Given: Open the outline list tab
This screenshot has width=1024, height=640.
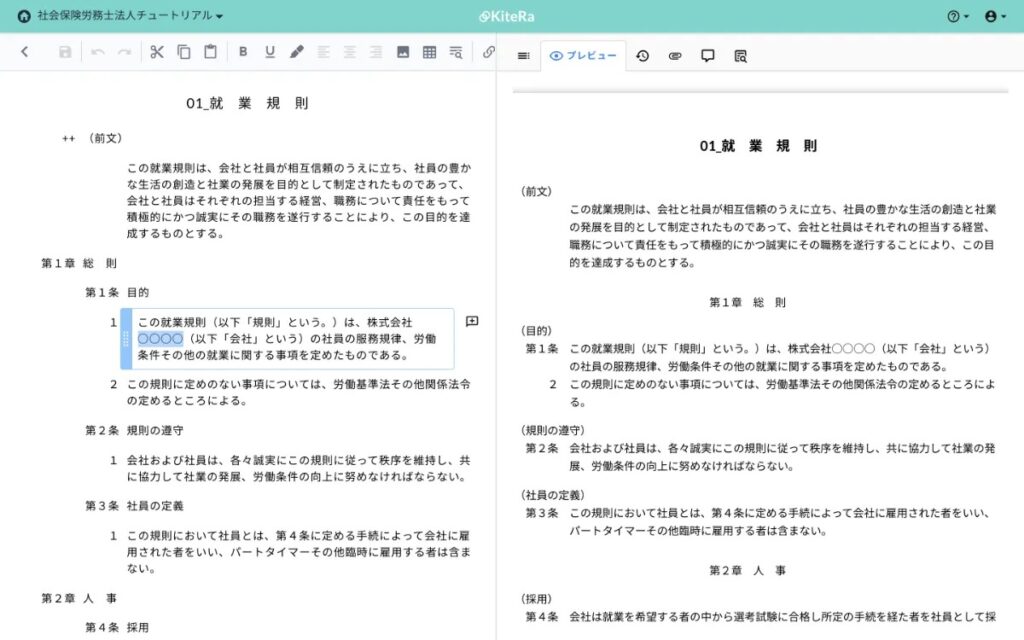Looking at the screenshot, I should click(x=523, y=56).
